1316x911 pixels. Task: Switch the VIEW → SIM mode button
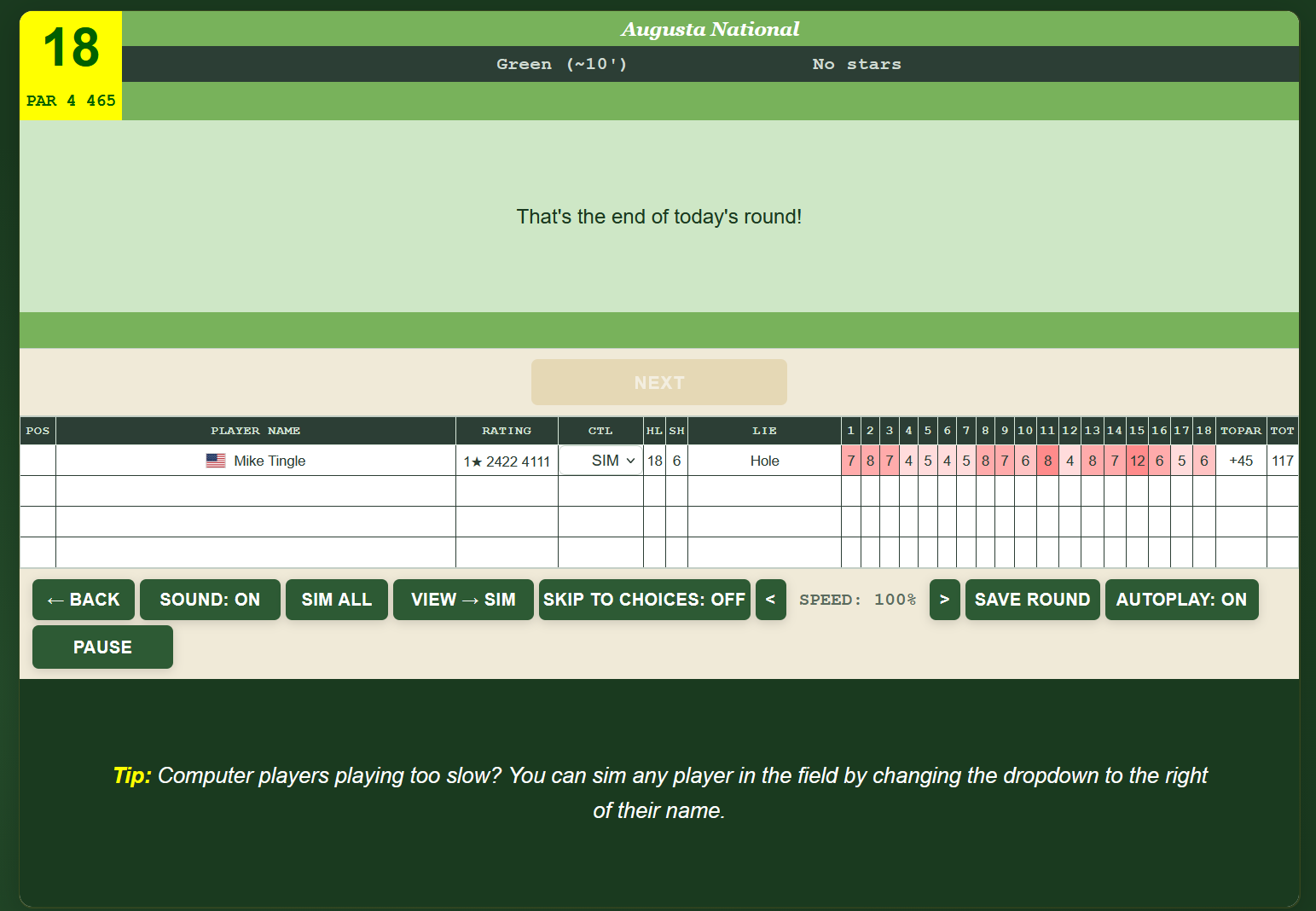(463, 600)
